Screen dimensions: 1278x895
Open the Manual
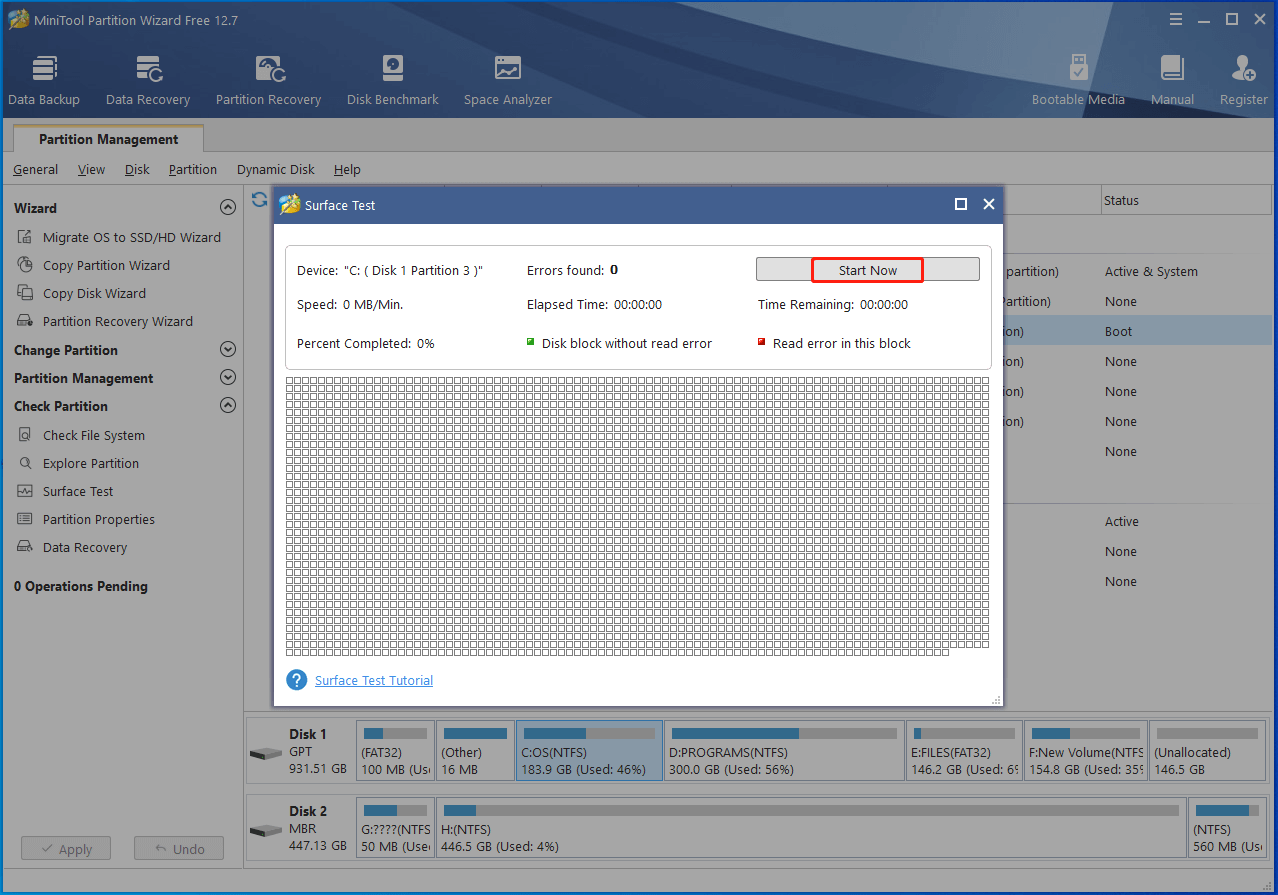pyautogui.click(x=1172, y=81)
